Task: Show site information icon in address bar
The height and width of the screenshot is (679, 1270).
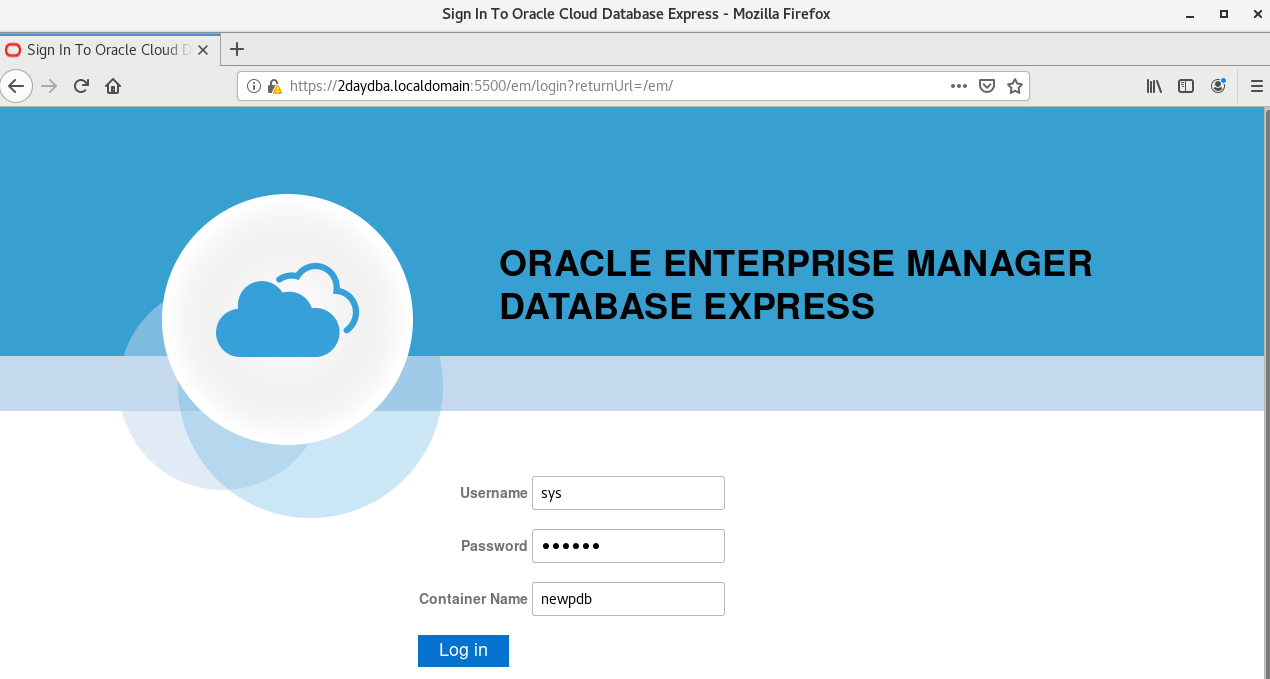Action: pos(254,86)
